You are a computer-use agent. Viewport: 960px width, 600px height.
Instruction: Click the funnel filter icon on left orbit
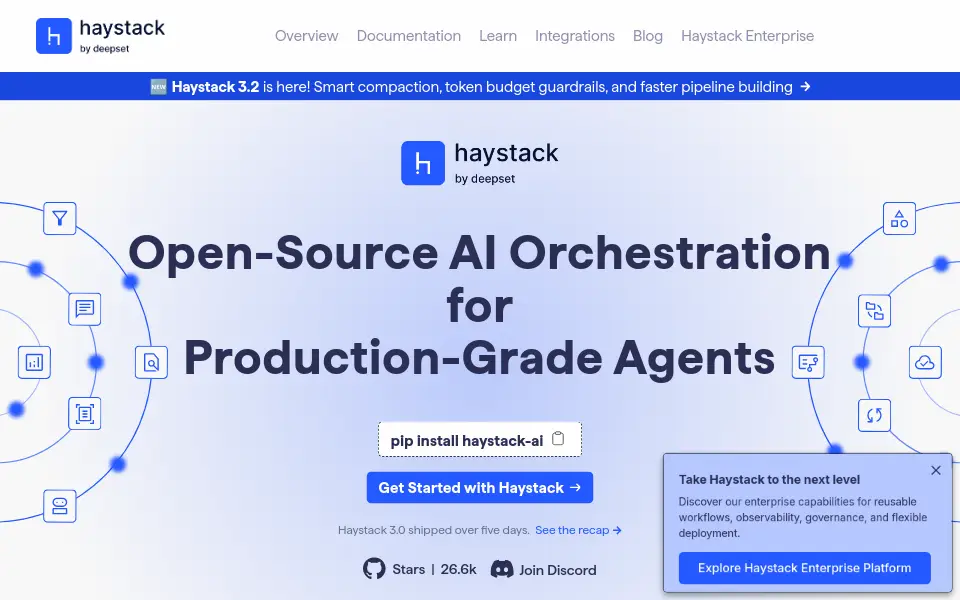click(59, 218)
